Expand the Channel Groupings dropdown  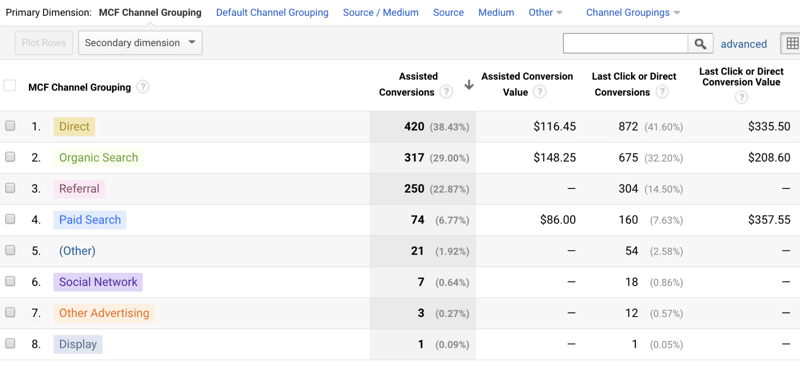point(633,13)
